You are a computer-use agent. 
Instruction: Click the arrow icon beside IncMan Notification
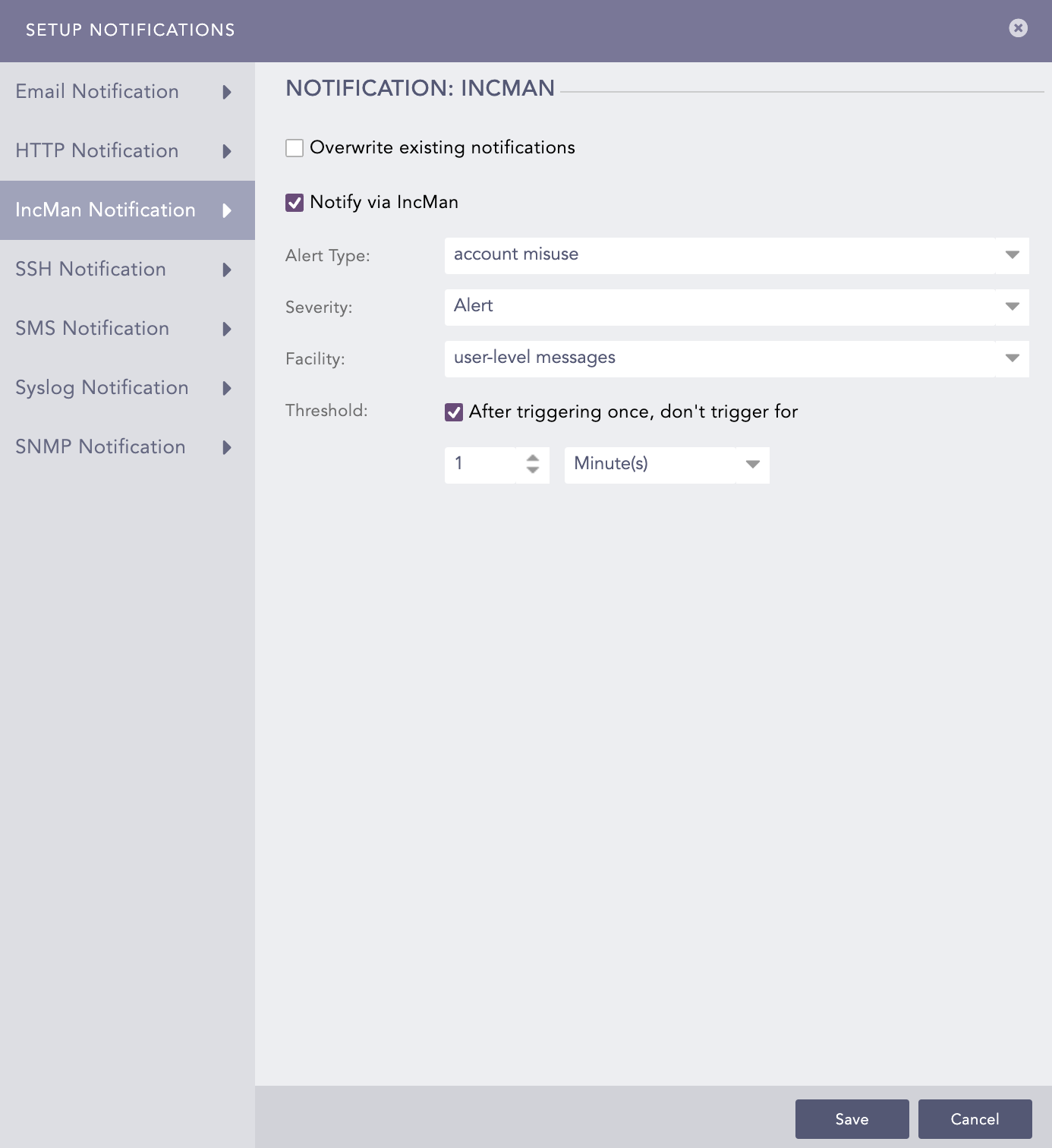226,210
